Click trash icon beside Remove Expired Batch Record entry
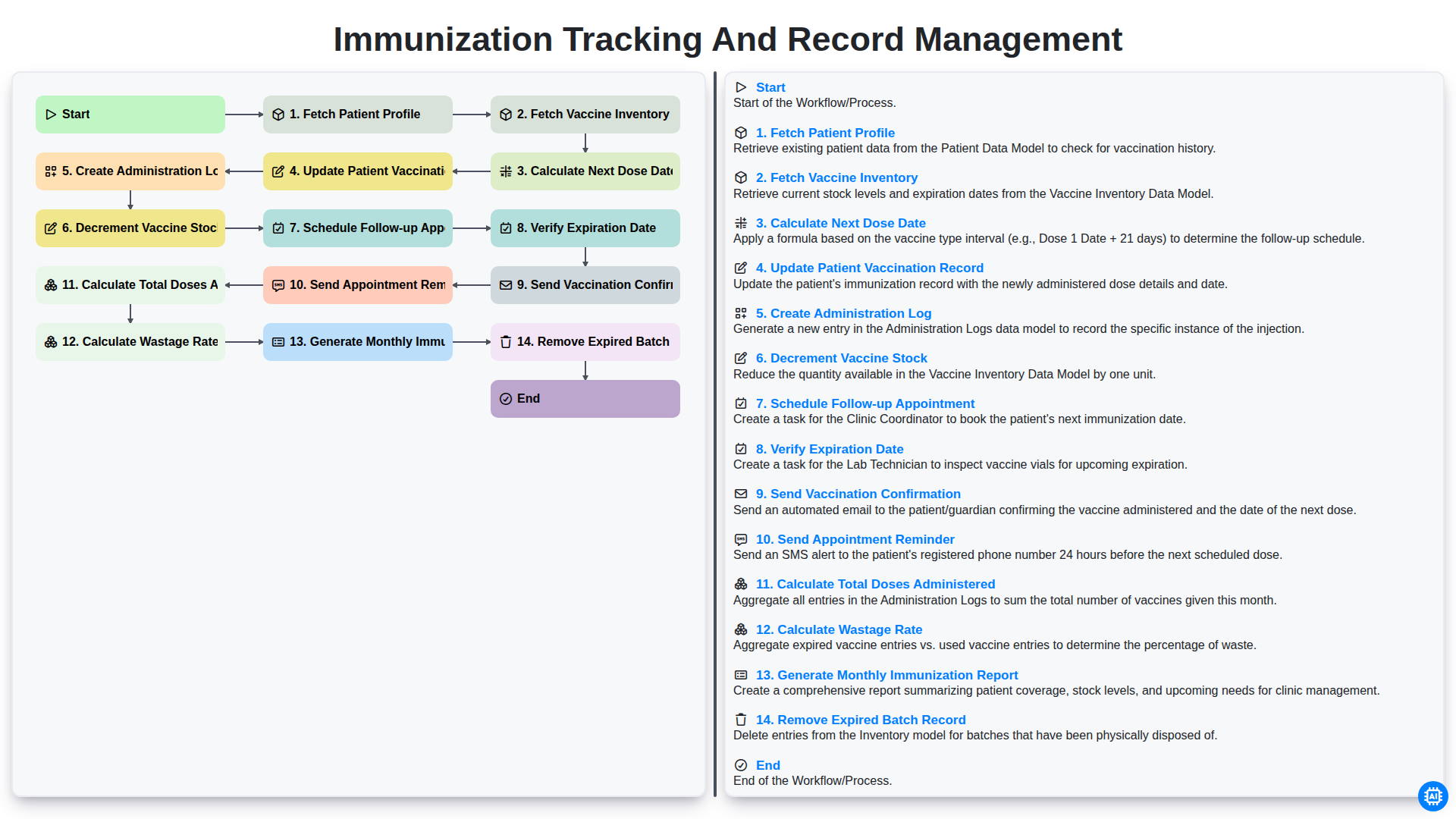The height and width of the screenshot is (819, 1456). tap(741, 720)
